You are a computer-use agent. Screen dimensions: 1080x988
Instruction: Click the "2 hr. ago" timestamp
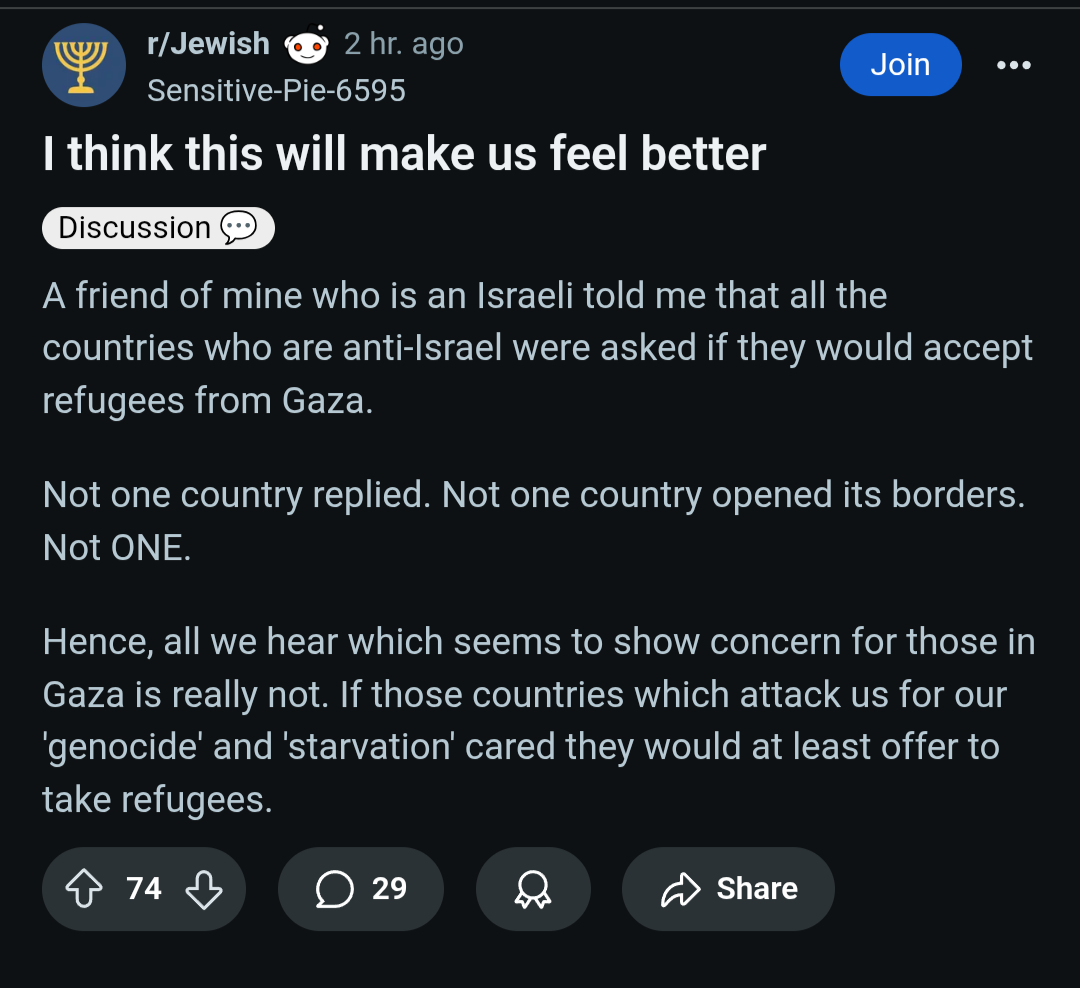(x=403, y=44)
